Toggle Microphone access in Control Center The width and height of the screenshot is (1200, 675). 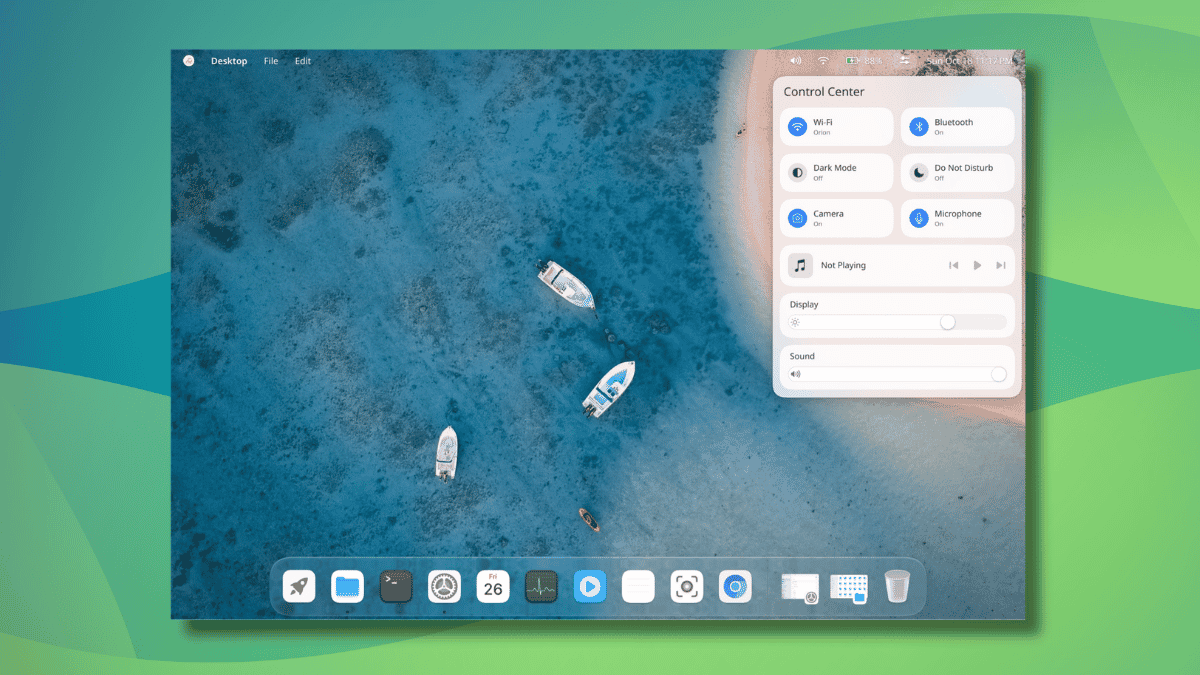[958, 218]
